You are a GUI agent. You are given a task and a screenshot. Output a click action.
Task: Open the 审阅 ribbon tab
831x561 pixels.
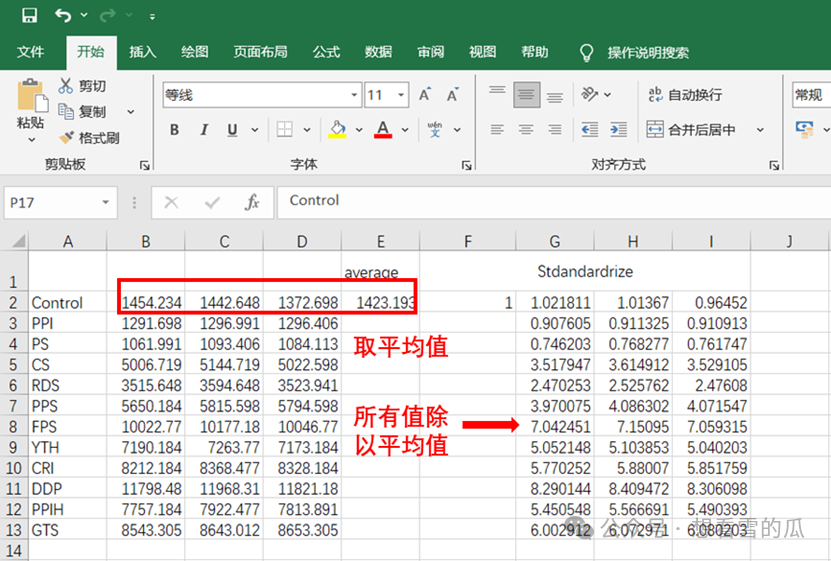pyautogui.click(x=430, y=52)
